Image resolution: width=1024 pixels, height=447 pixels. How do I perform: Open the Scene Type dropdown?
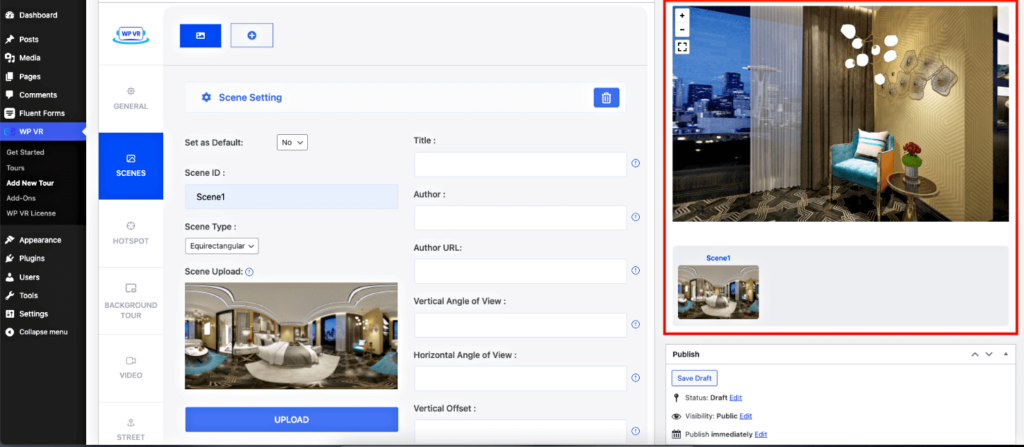coord(222,245)
